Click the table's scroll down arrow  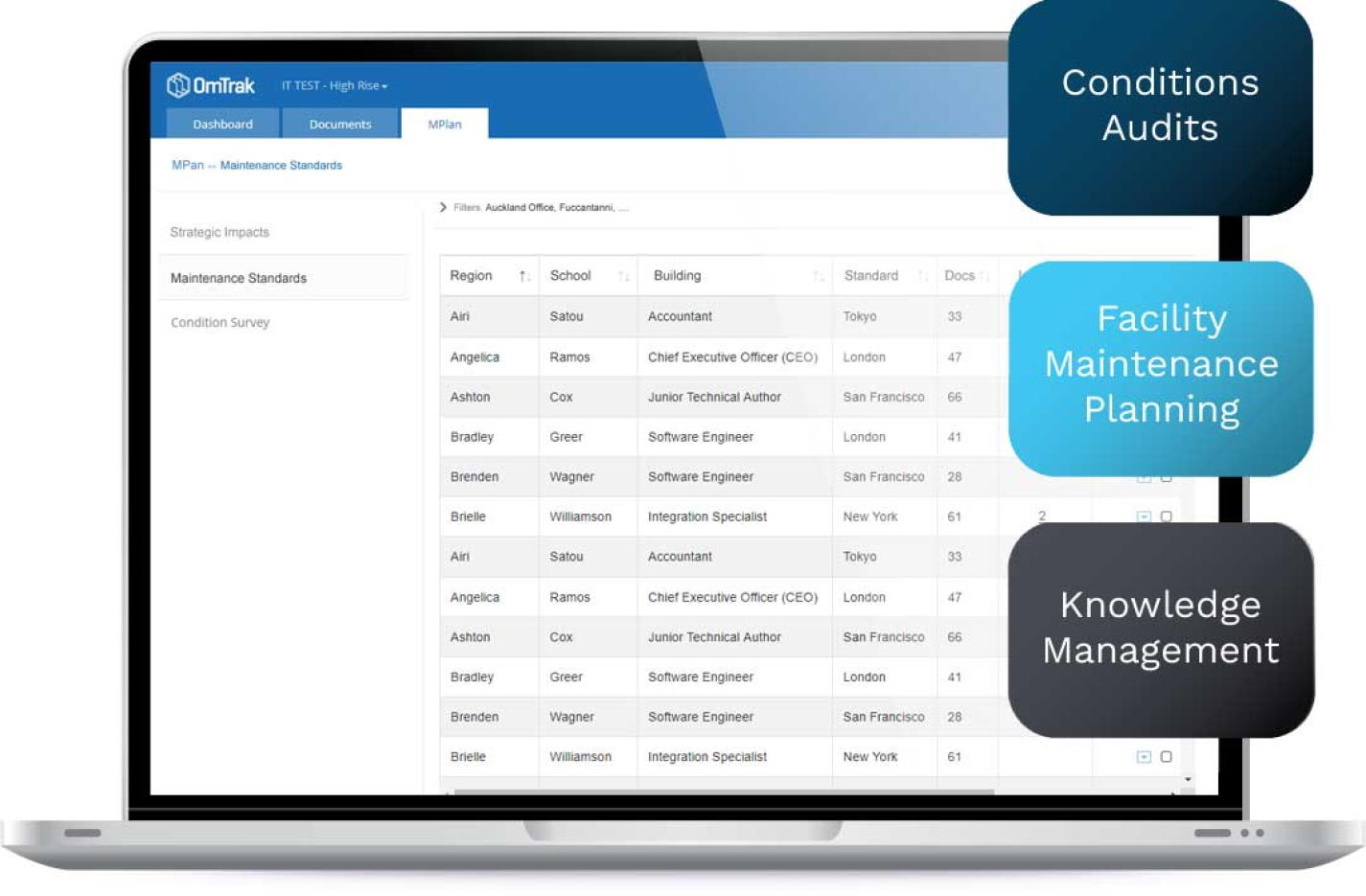(1188, 779)
